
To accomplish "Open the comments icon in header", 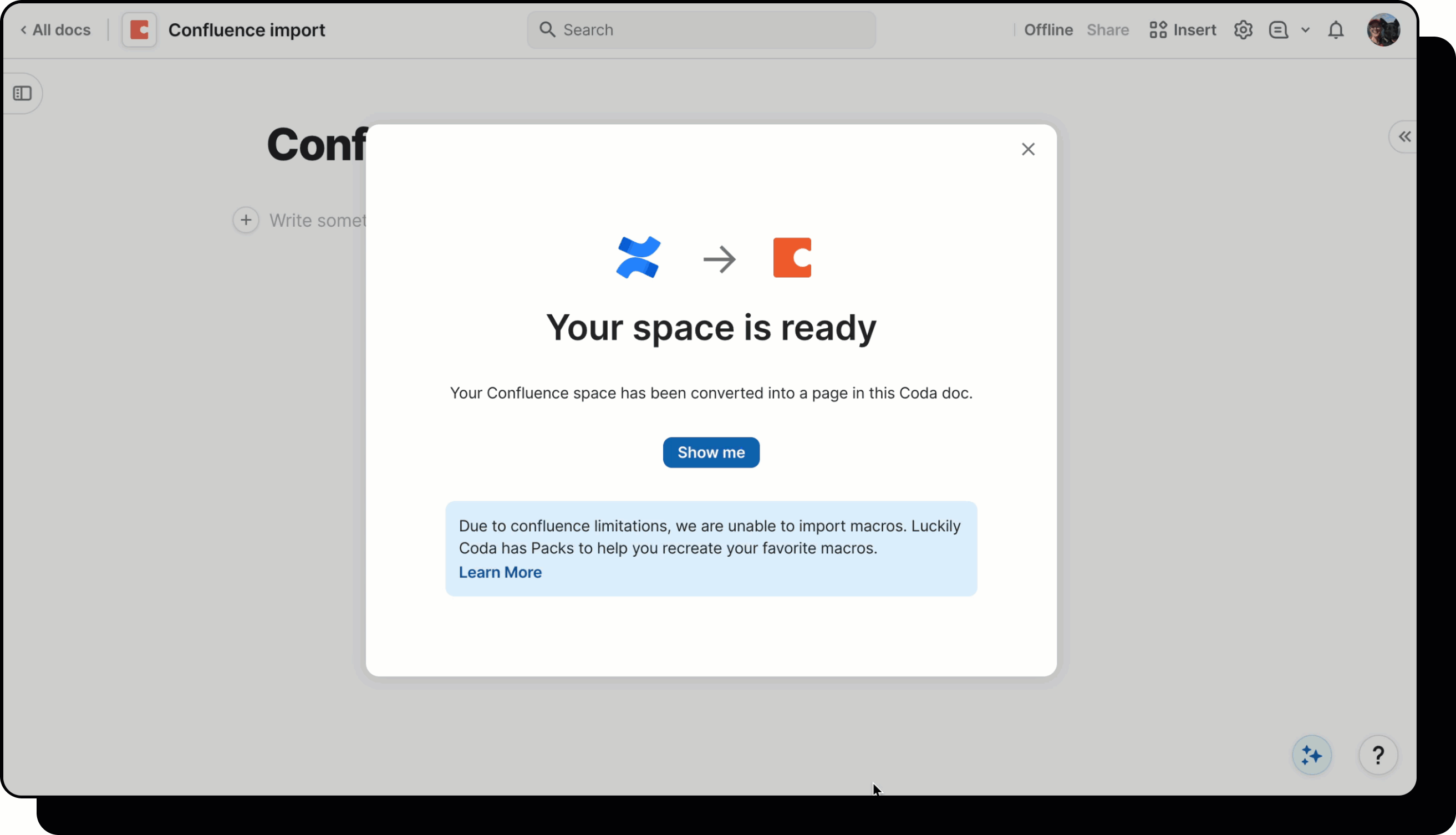I will (1278, 30).
